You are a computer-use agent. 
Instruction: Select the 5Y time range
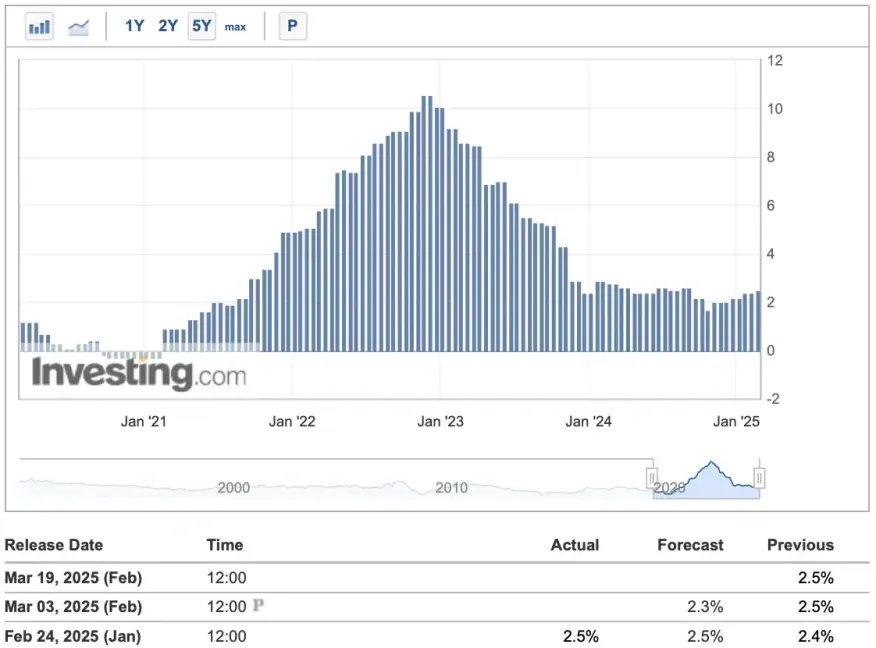[x=202, y=27]
